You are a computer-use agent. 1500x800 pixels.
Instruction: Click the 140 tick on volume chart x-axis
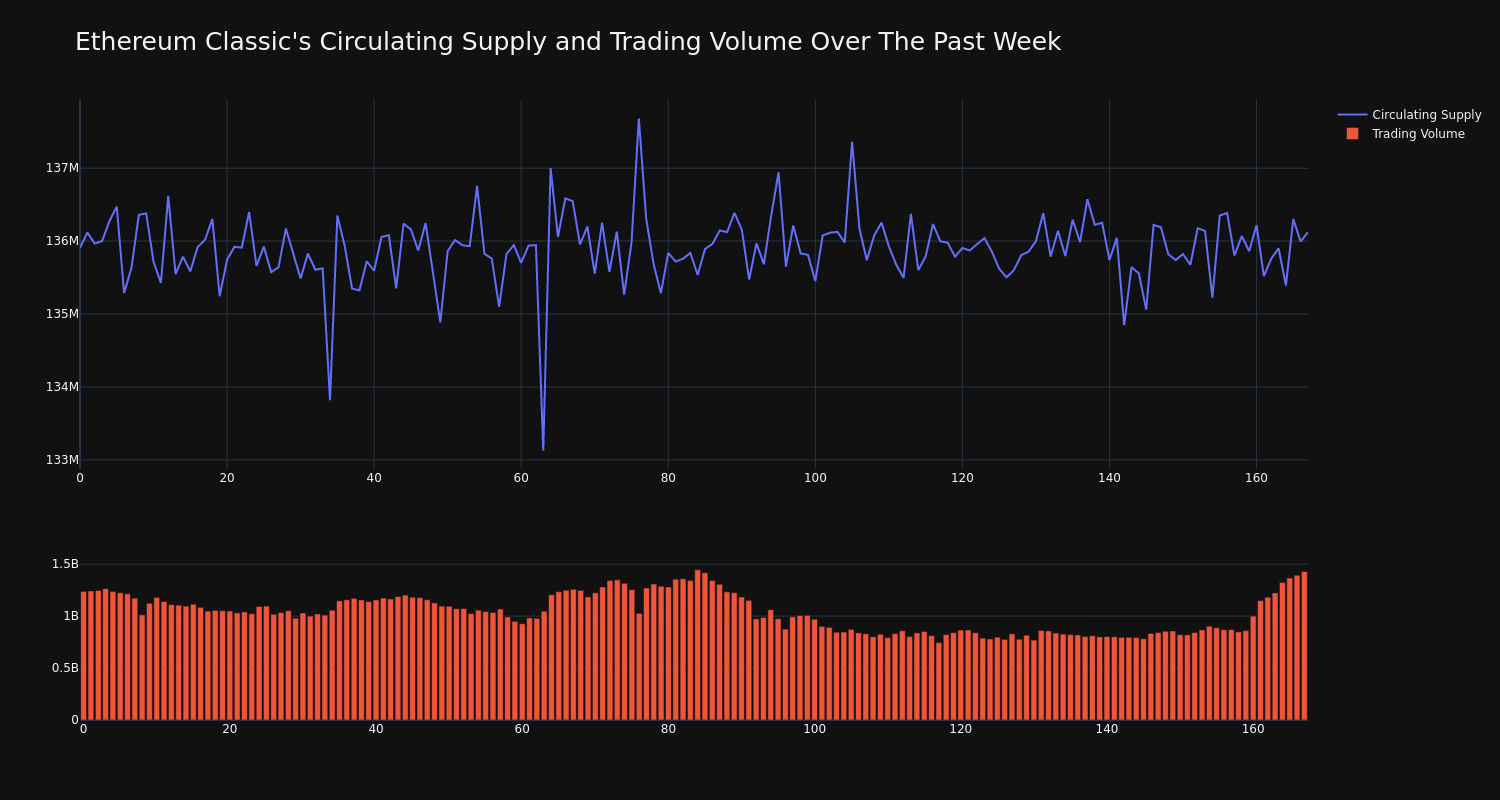click(1107, 729)
